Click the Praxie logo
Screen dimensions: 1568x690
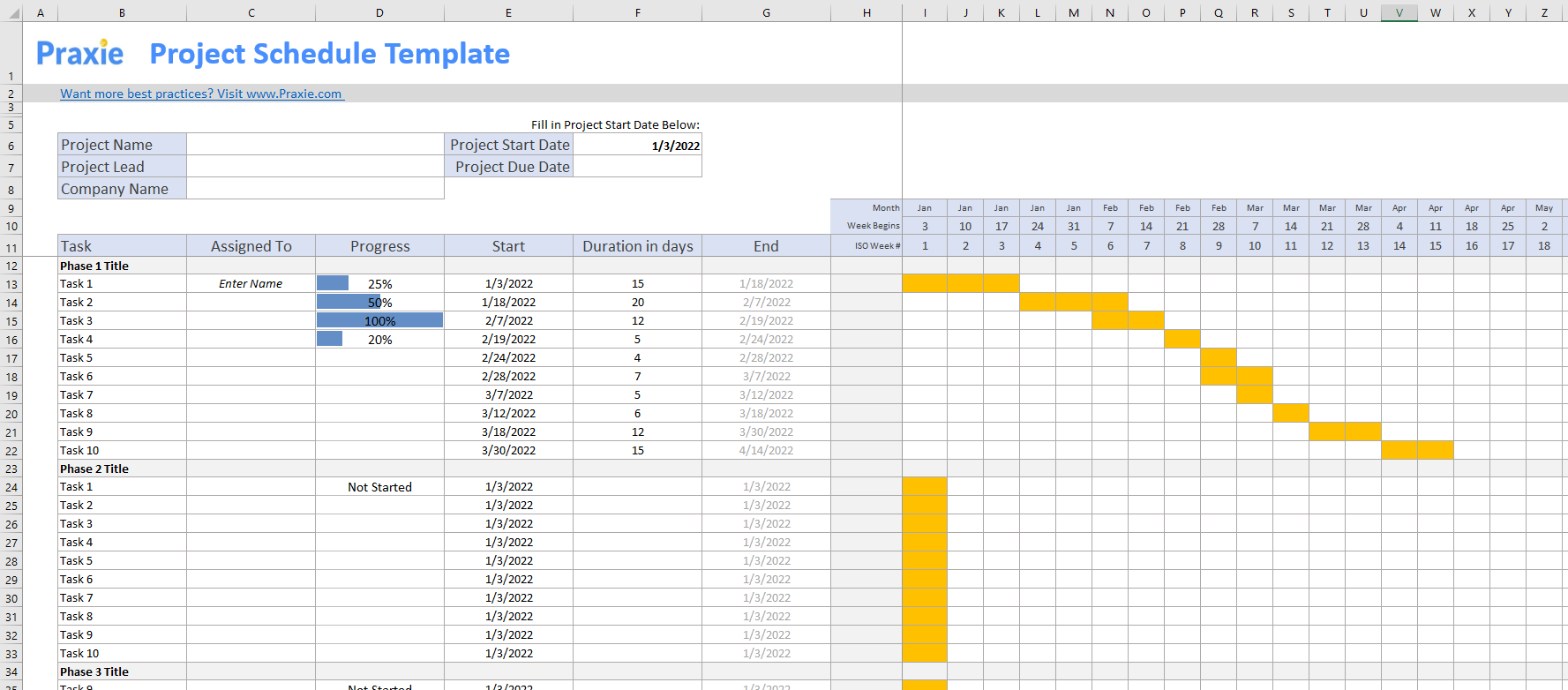(x=79, y=54)
